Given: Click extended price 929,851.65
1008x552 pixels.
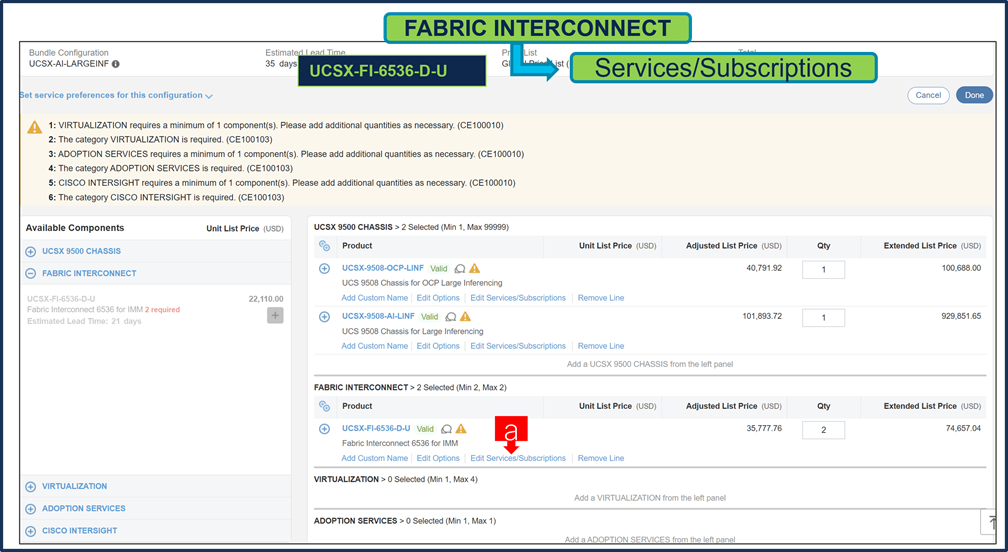Looking at the screenshot, I should tap(961, 316).
